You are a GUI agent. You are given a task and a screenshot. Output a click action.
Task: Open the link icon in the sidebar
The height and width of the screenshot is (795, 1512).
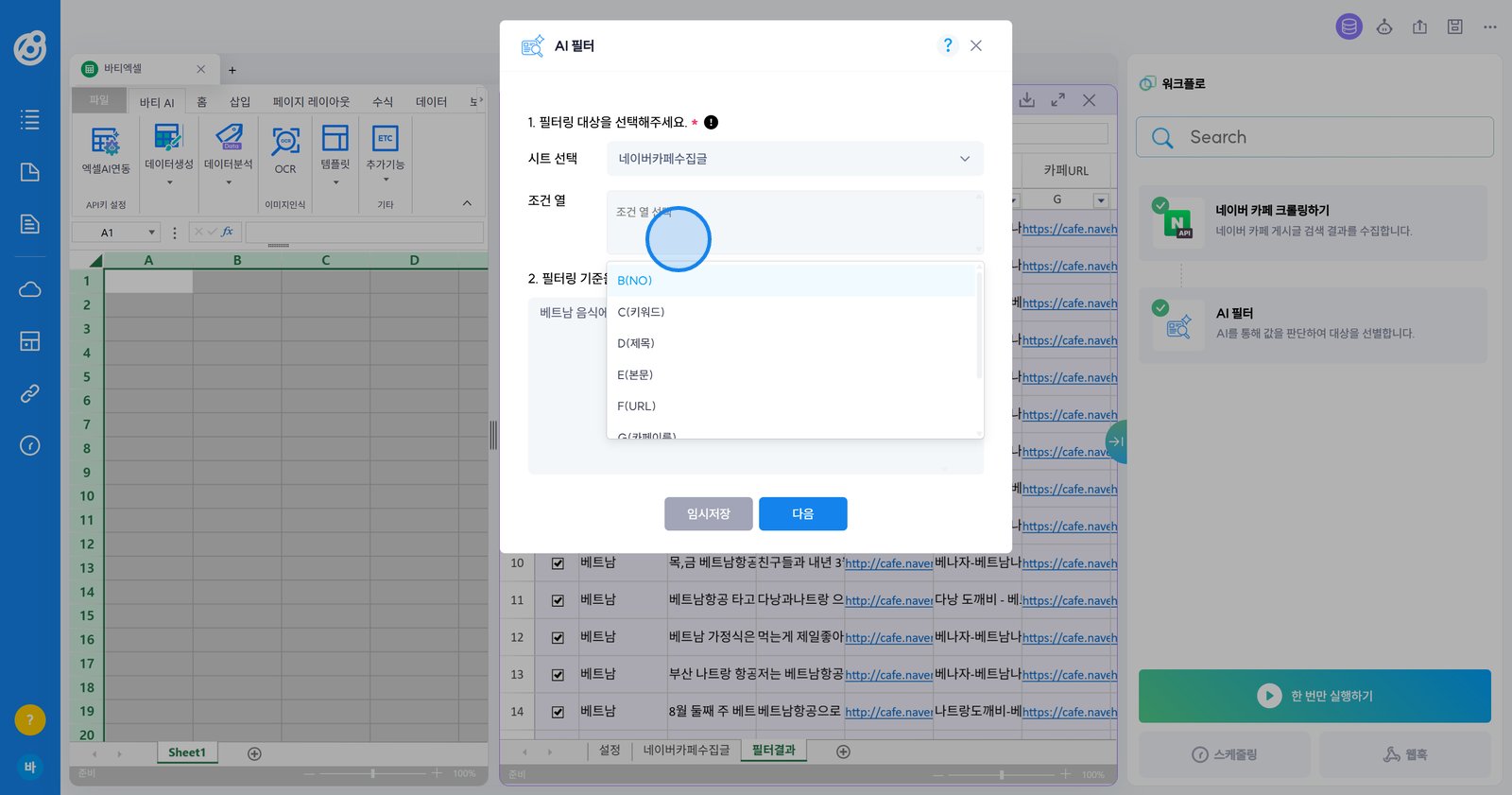click(29, 393)
